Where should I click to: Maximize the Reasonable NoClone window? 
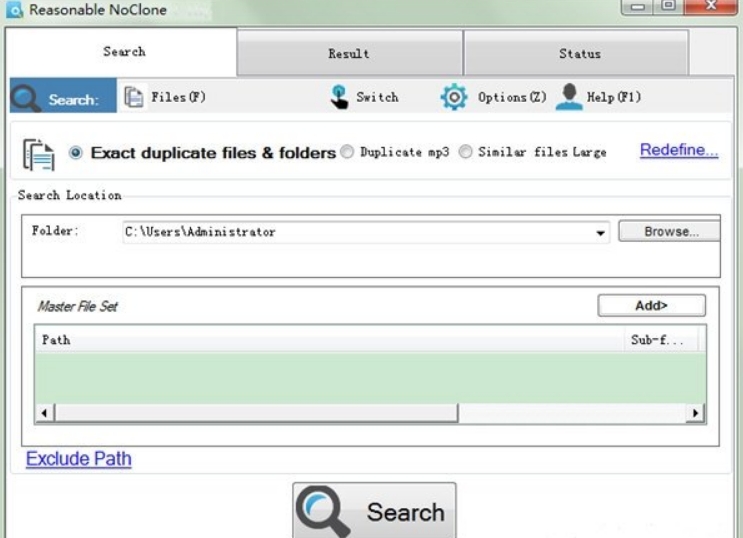point(669,6)
